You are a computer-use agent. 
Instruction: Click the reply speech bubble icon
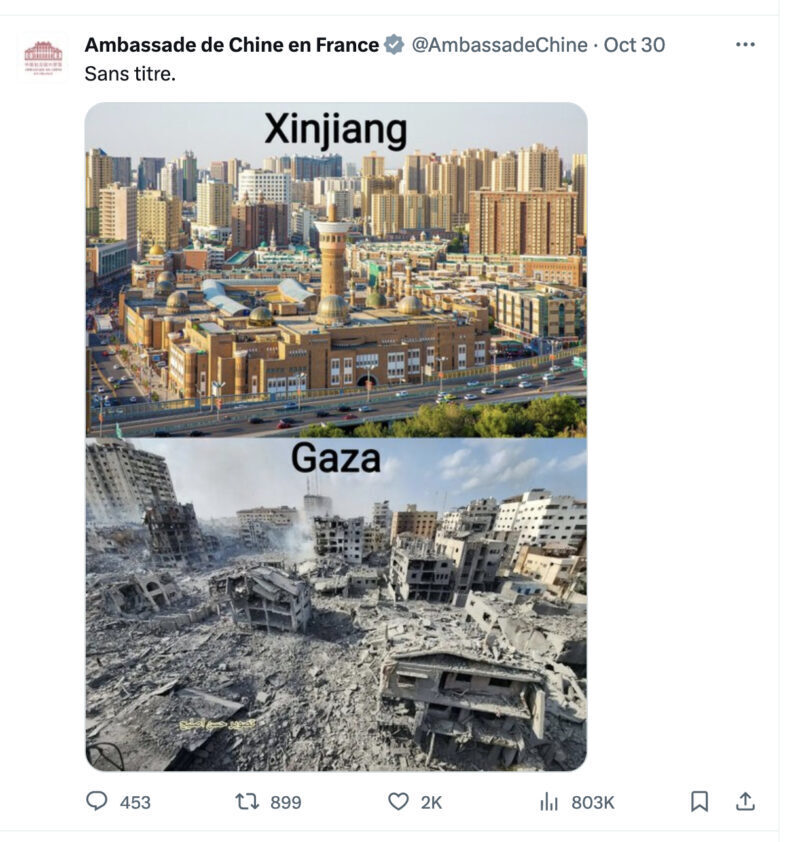(x=97, y=801)
